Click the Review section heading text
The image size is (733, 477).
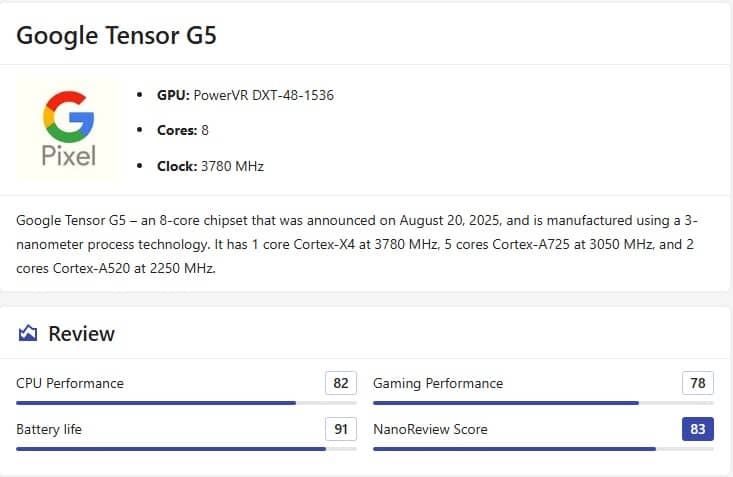[x=82, y=333]
